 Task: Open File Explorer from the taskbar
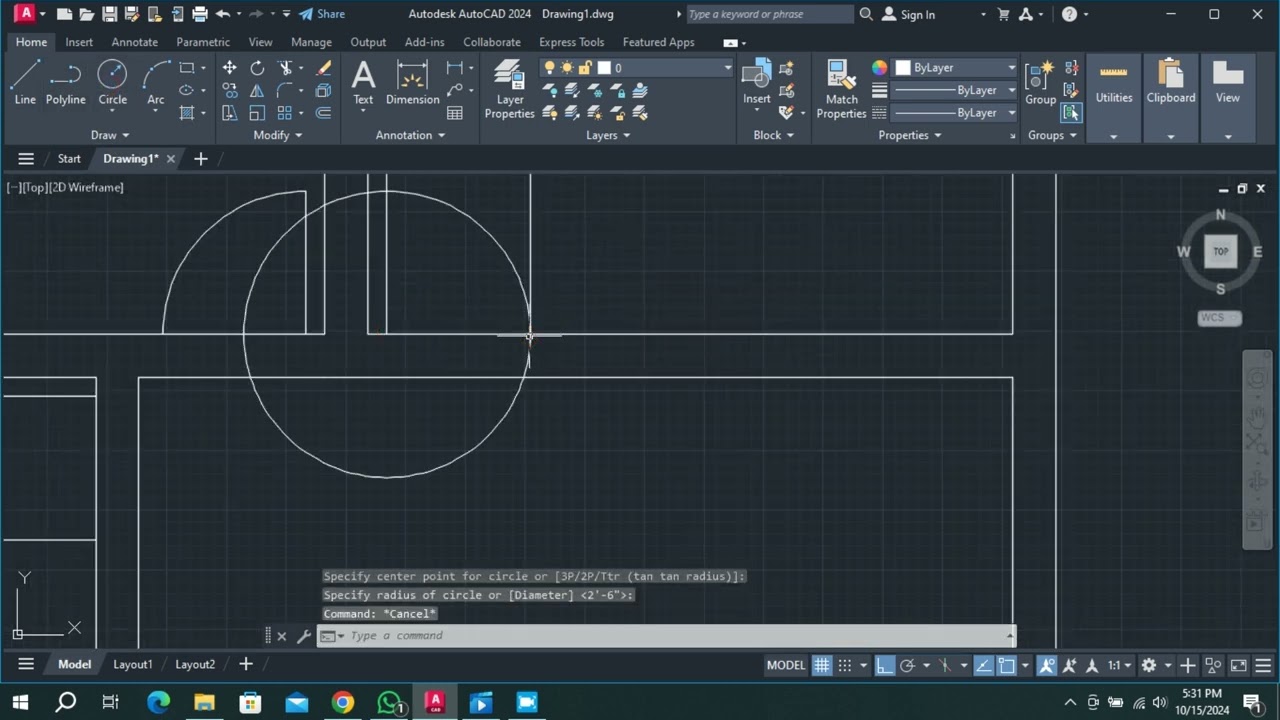(204, 703)
